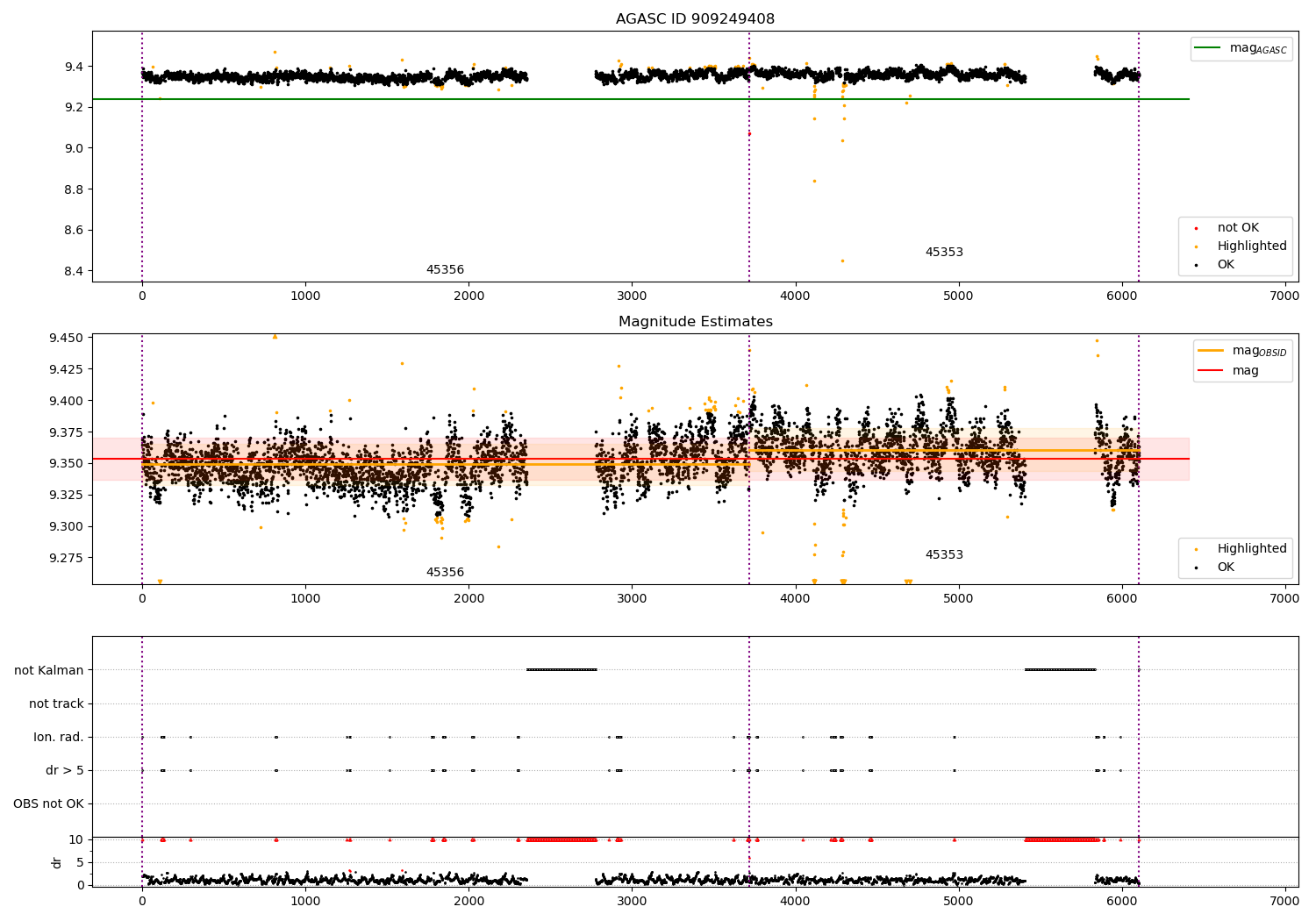The width and height of the screenshot is (1316, 921).
Task: Click x-axis tick 1000 under top panel
Action: pos(305,296)
